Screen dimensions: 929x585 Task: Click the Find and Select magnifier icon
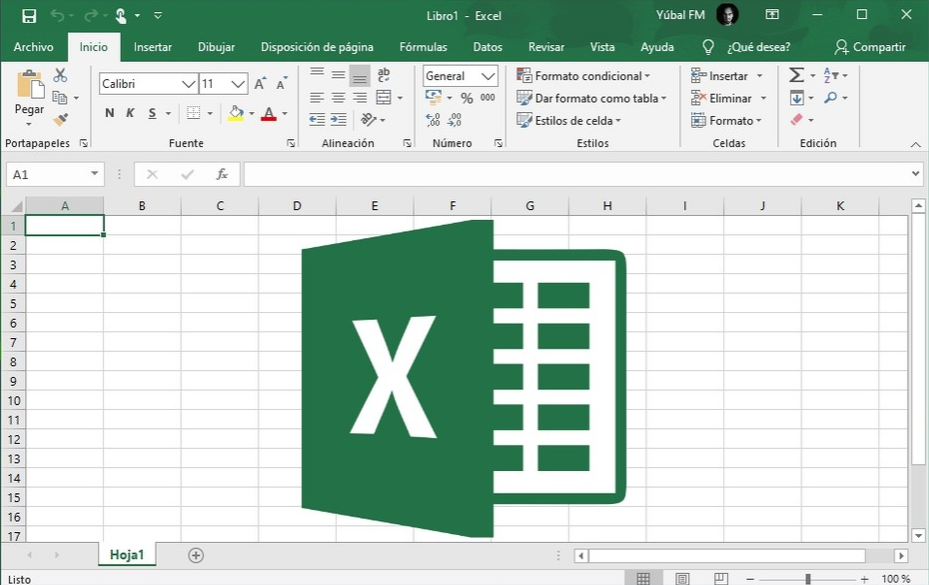831,97
